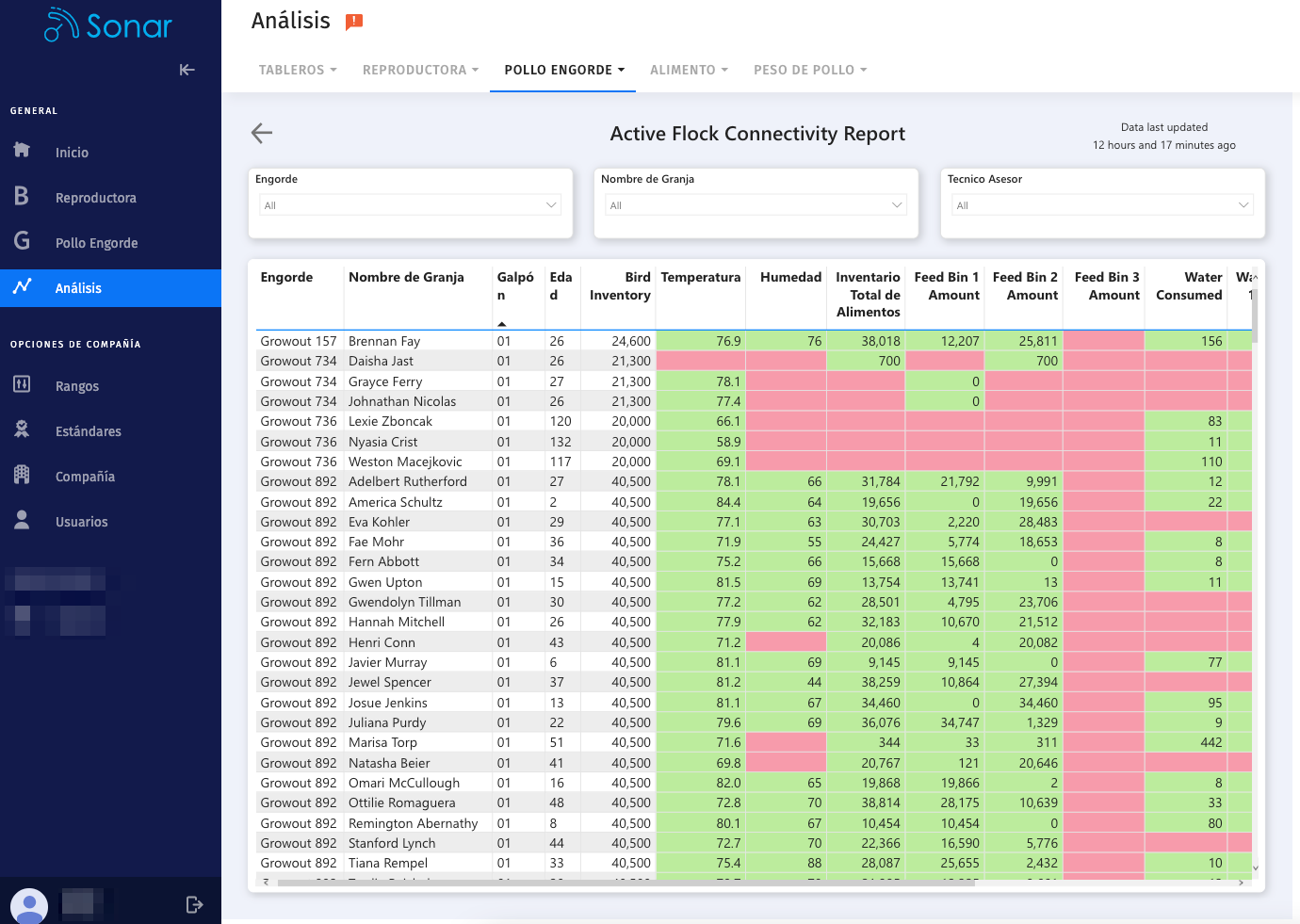Click the 'Omari McCullough' farm name
The height and width of the screenshot is (924, 1300).
point(404,783)
